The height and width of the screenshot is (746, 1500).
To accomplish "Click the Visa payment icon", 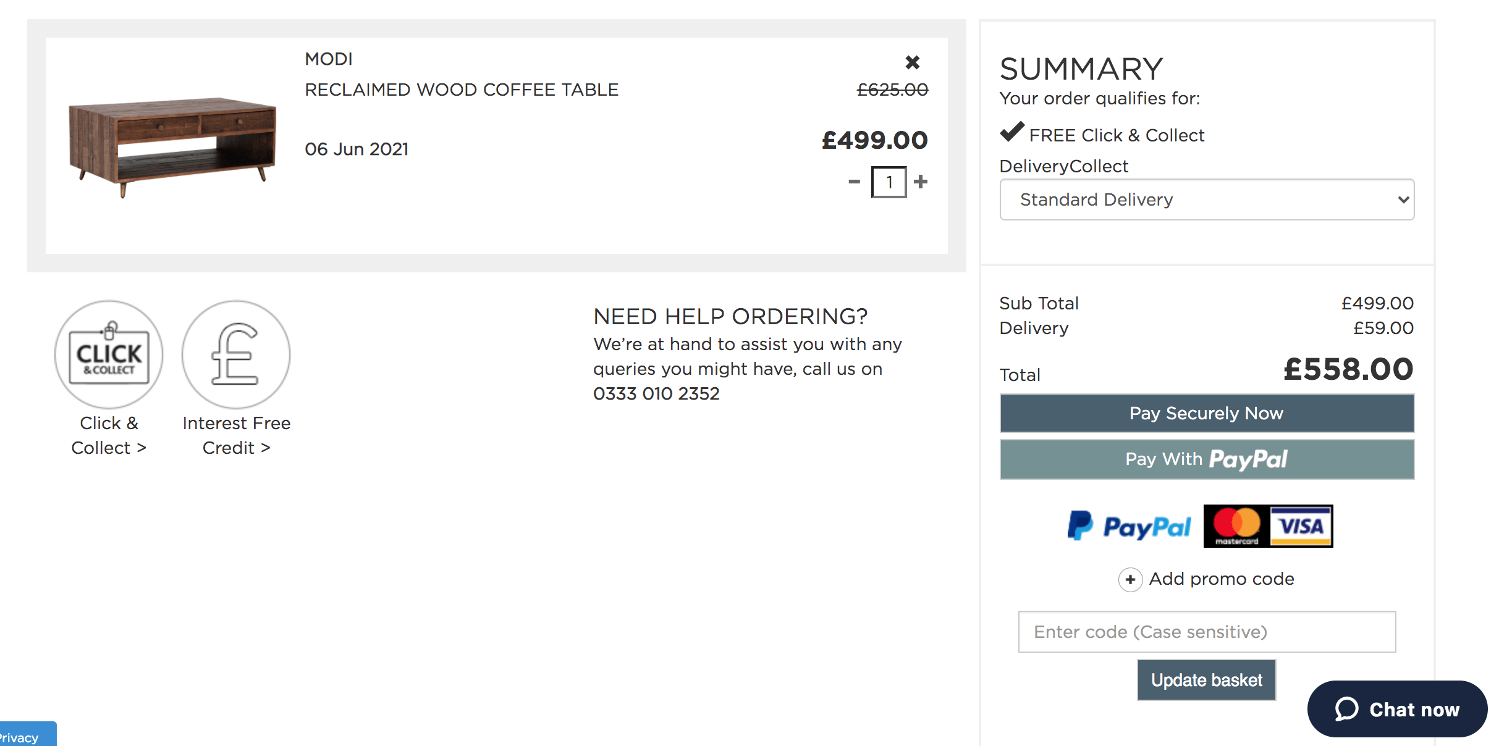I will [1300, 525].
